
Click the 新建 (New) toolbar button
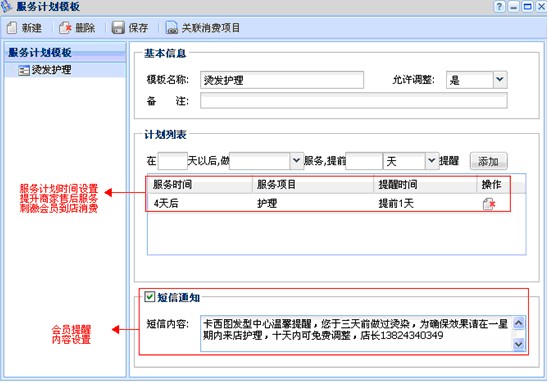pyautogui.click(x=24, y=28)
